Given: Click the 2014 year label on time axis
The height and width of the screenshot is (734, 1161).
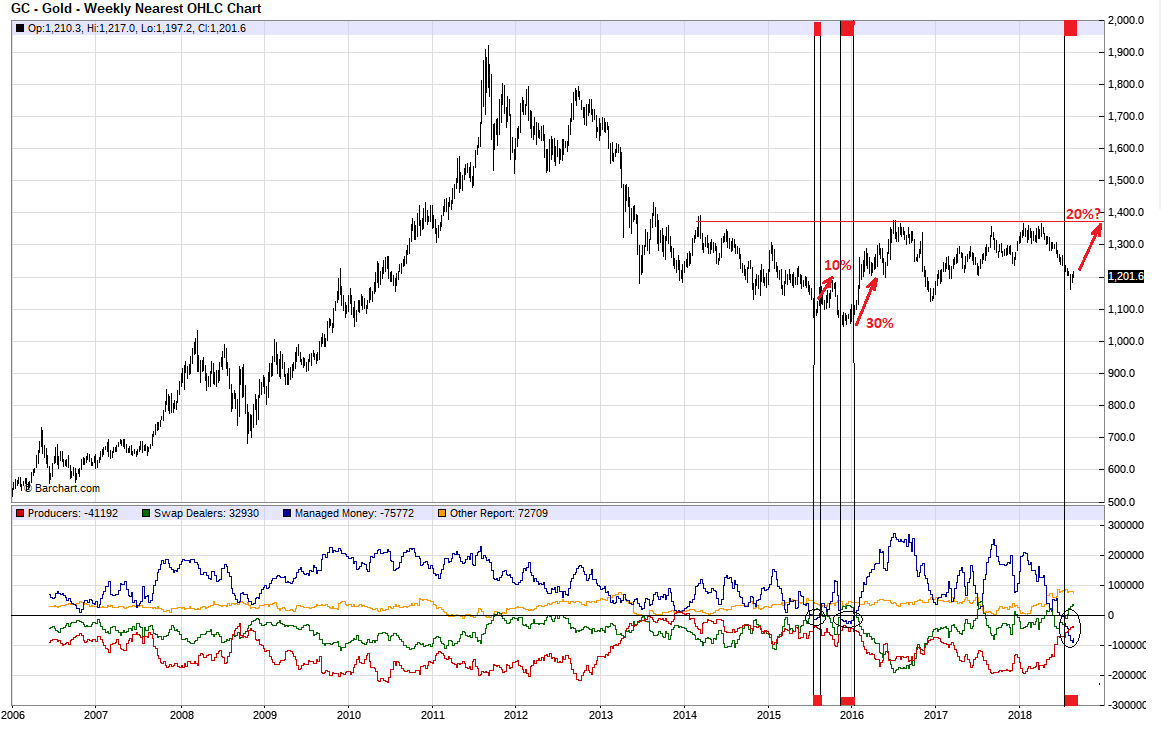Looking at the screenshot, I should click(685, 715).
